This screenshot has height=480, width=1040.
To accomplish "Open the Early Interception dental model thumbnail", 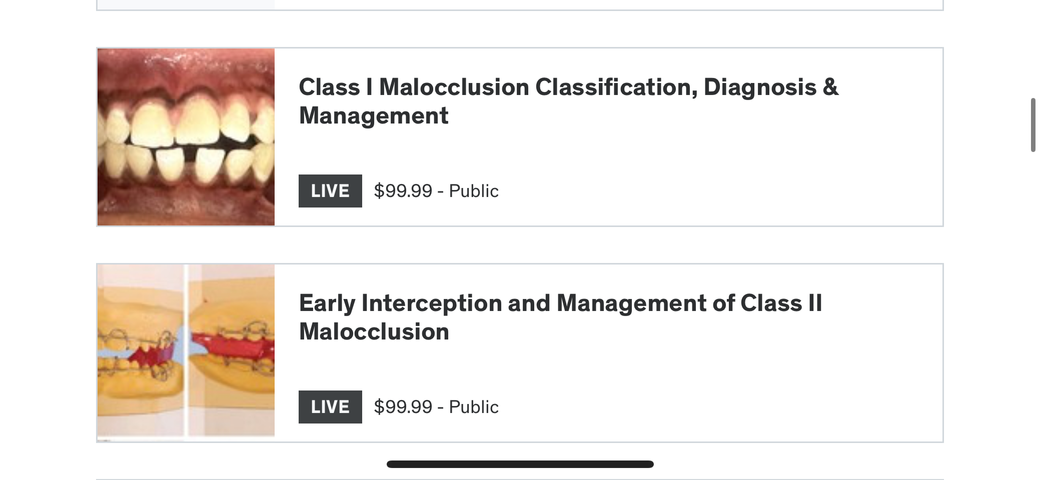I will (x=186, y=352).
